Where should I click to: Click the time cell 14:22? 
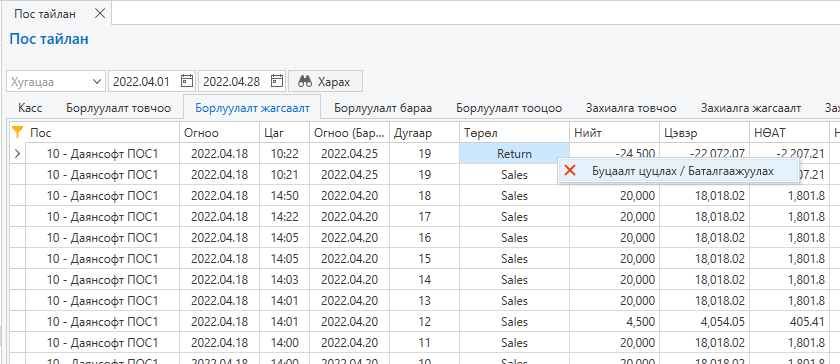[x=284, y=217]
